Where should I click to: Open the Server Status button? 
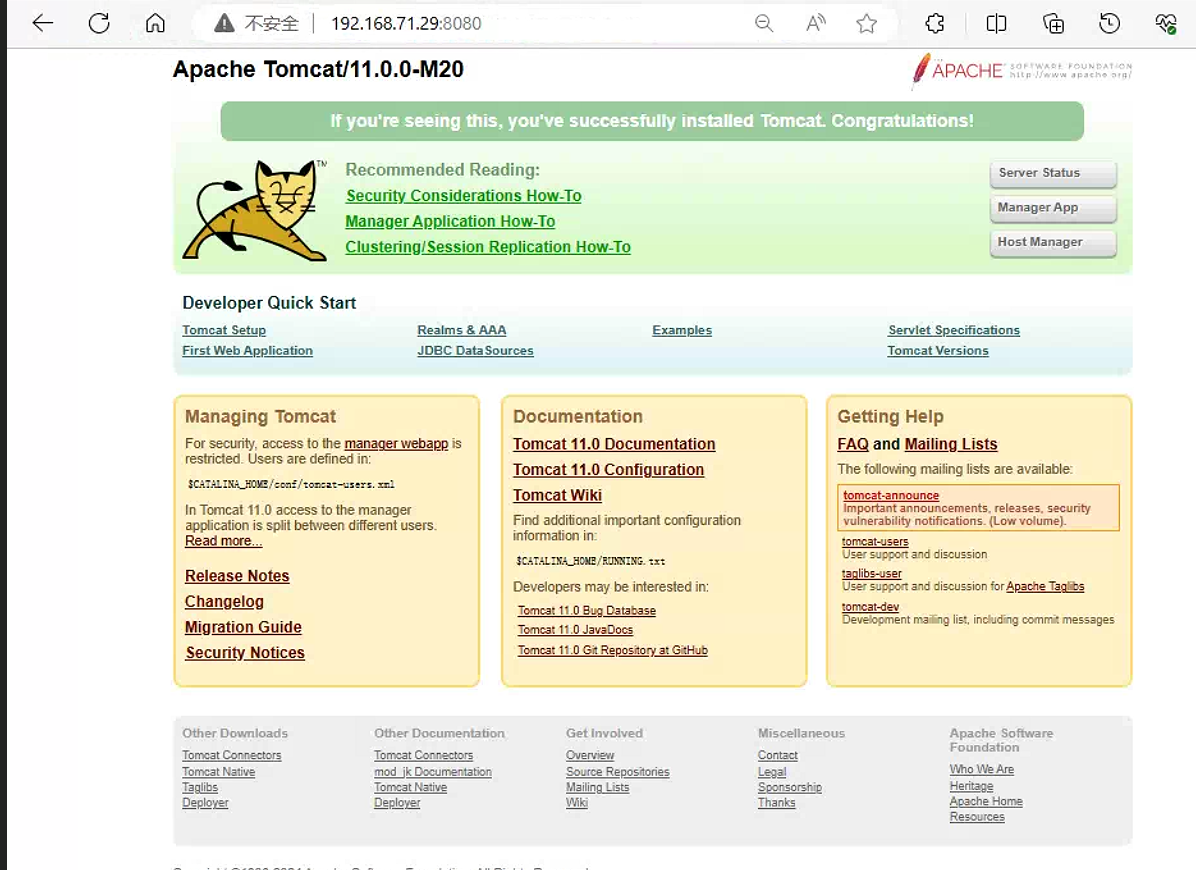pyautogui.click(x=1053, y=173)
